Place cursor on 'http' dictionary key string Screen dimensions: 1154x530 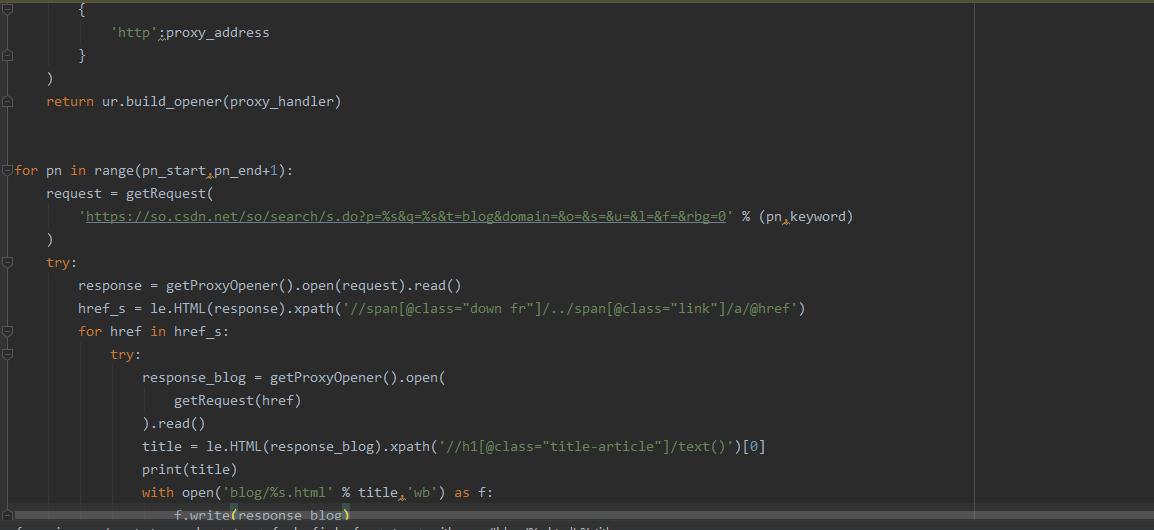[134, 32]
